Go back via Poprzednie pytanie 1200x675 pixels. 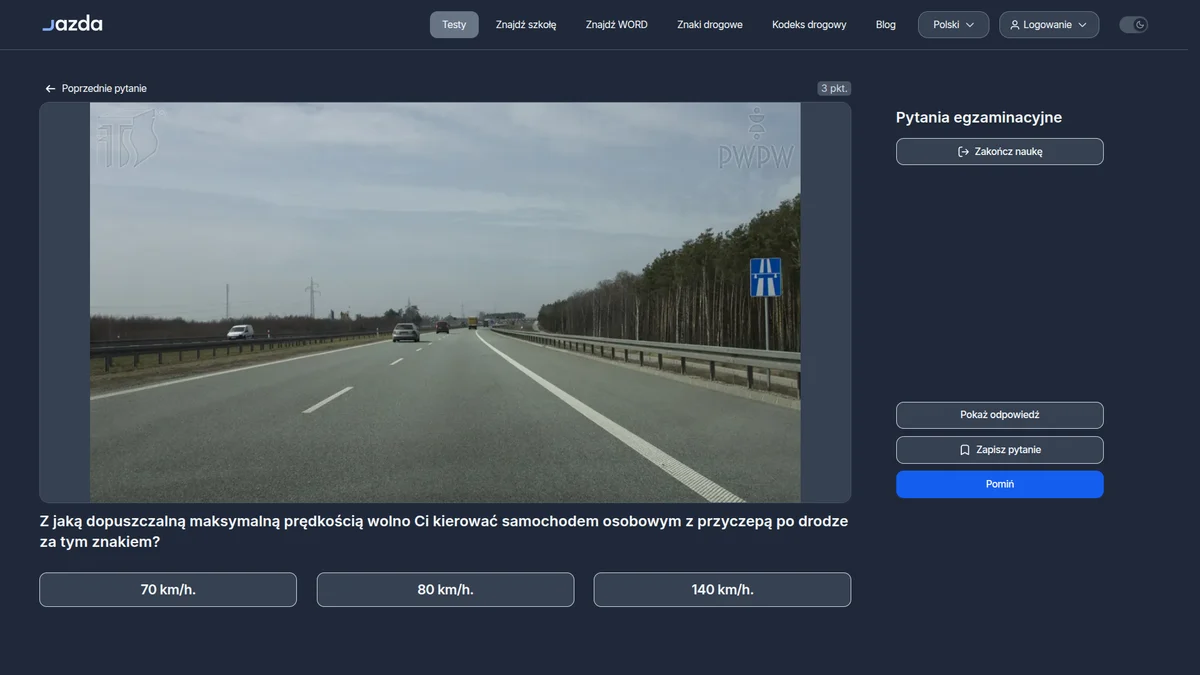96,88
